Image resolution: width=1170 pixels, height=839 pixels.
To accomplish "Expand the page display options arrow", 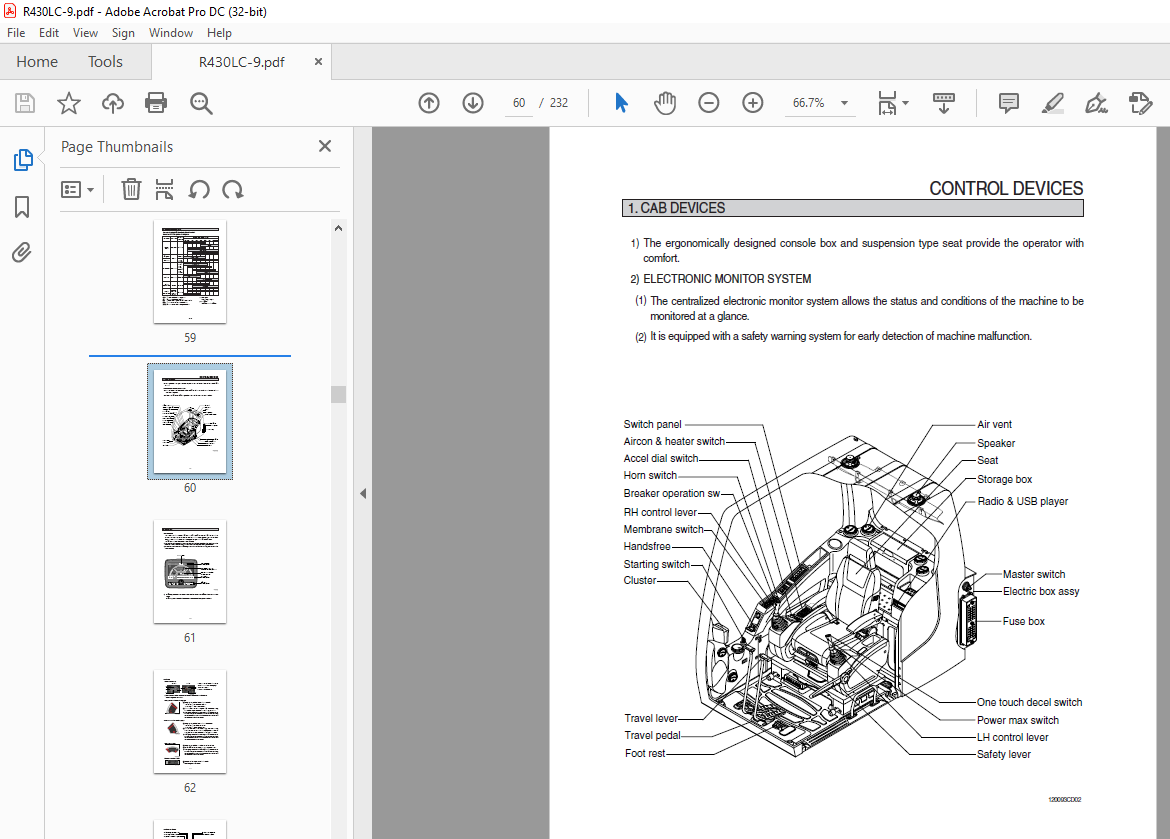I will pos(906,103).
